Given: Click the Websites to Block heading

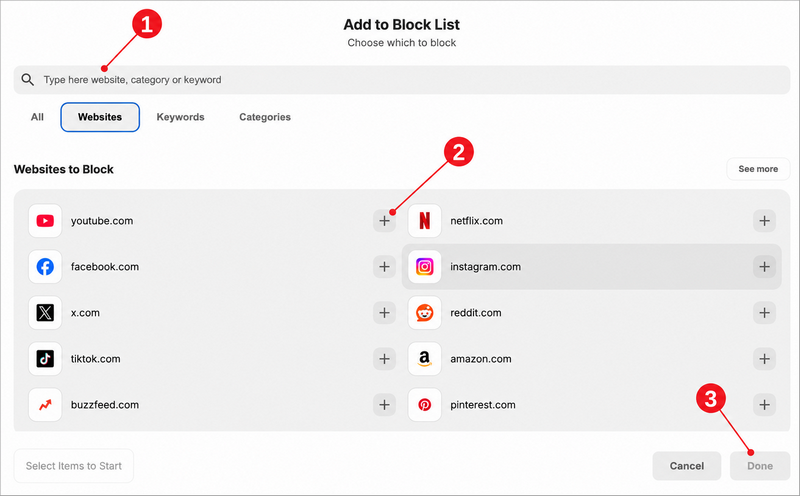Looking at the screenshot, I should click(64, 169).
